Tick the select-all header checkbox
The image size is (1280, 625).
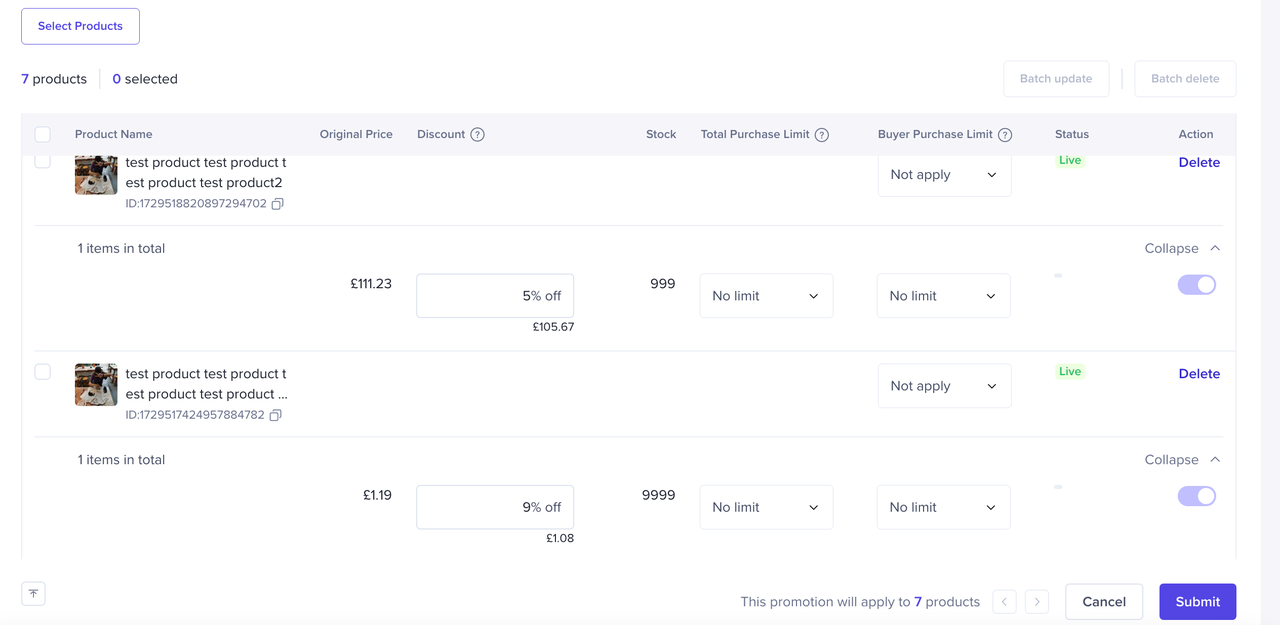[x=42, y=134]
